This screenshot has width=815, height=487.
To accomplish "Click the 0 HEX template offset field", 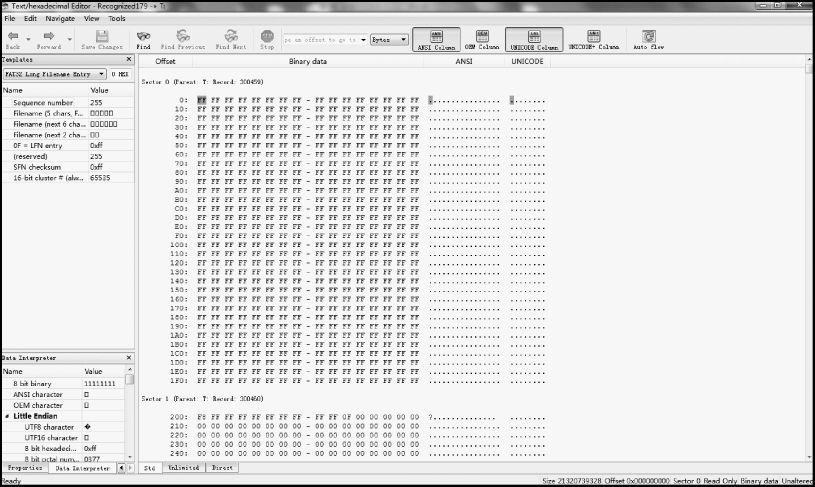I will [x=120, y=74].
